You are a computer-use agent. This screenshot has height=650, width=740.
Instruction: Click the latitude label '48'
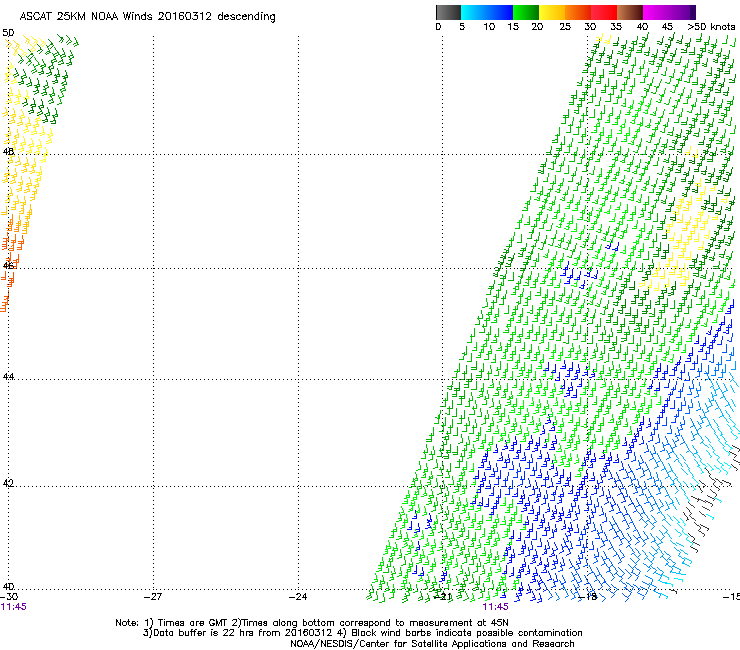8,152
